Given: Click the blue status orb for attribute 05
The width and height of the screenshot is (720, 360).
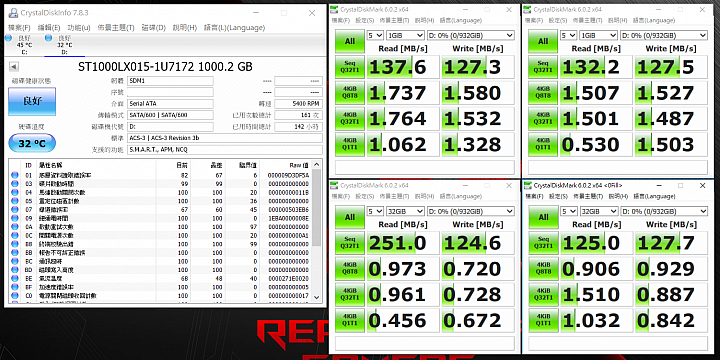Looking at the screenshot, I should click(x=15, y=201).
